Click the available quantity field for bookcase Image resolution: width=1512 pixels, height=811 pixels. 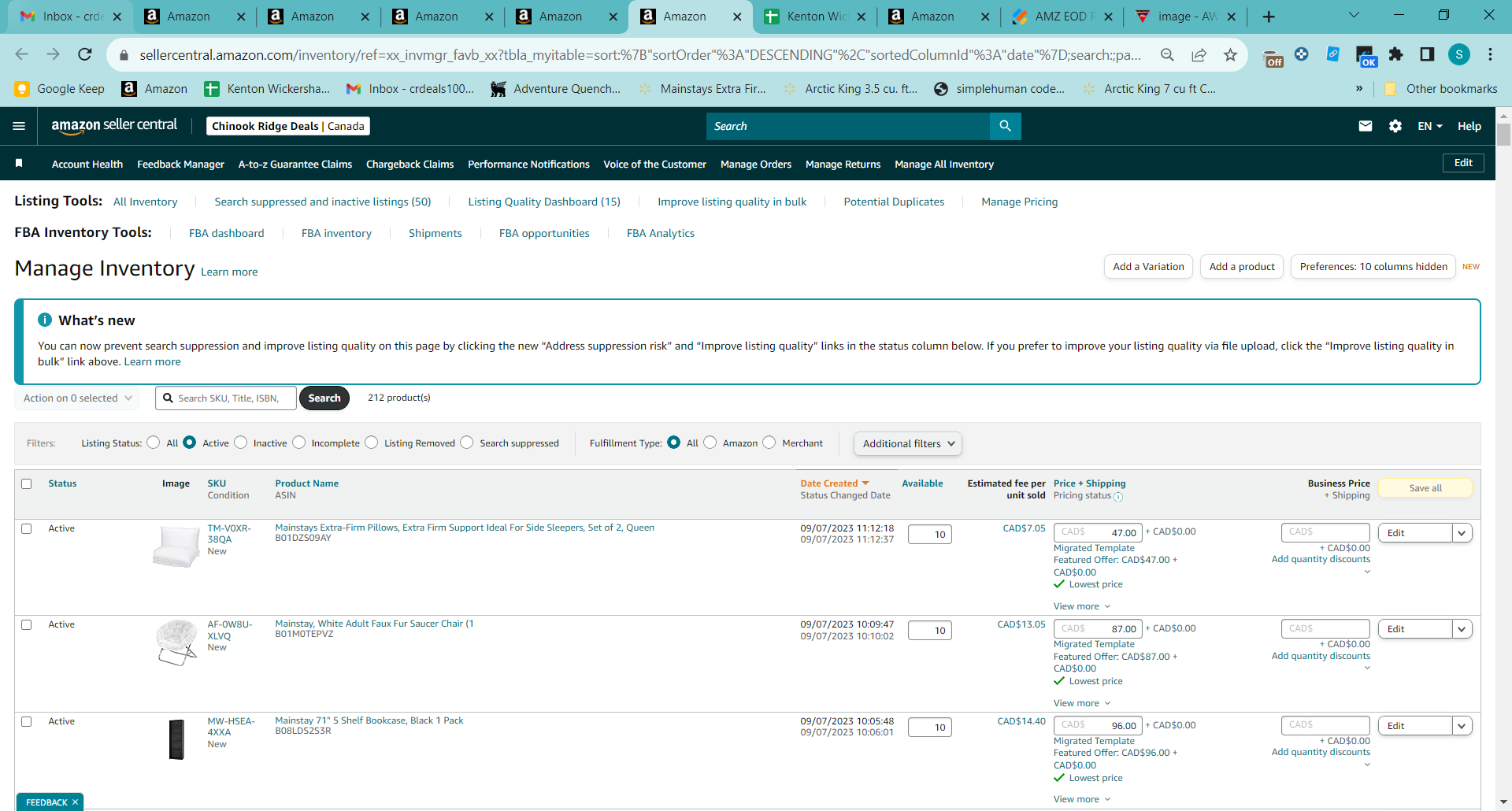click(x=930, y=727)
